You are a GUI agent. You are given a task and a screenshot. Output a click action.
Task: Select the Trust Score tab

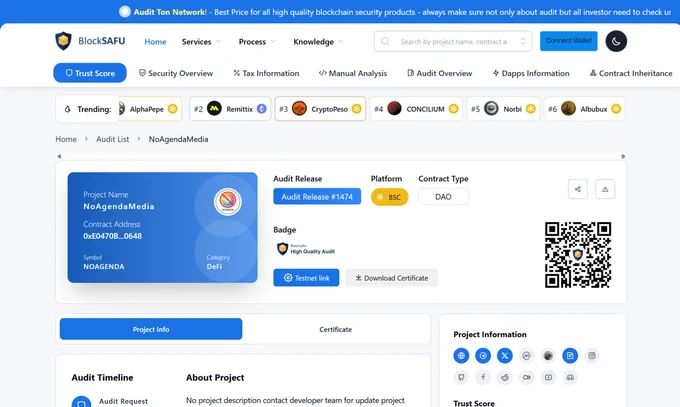coord(90,73)
